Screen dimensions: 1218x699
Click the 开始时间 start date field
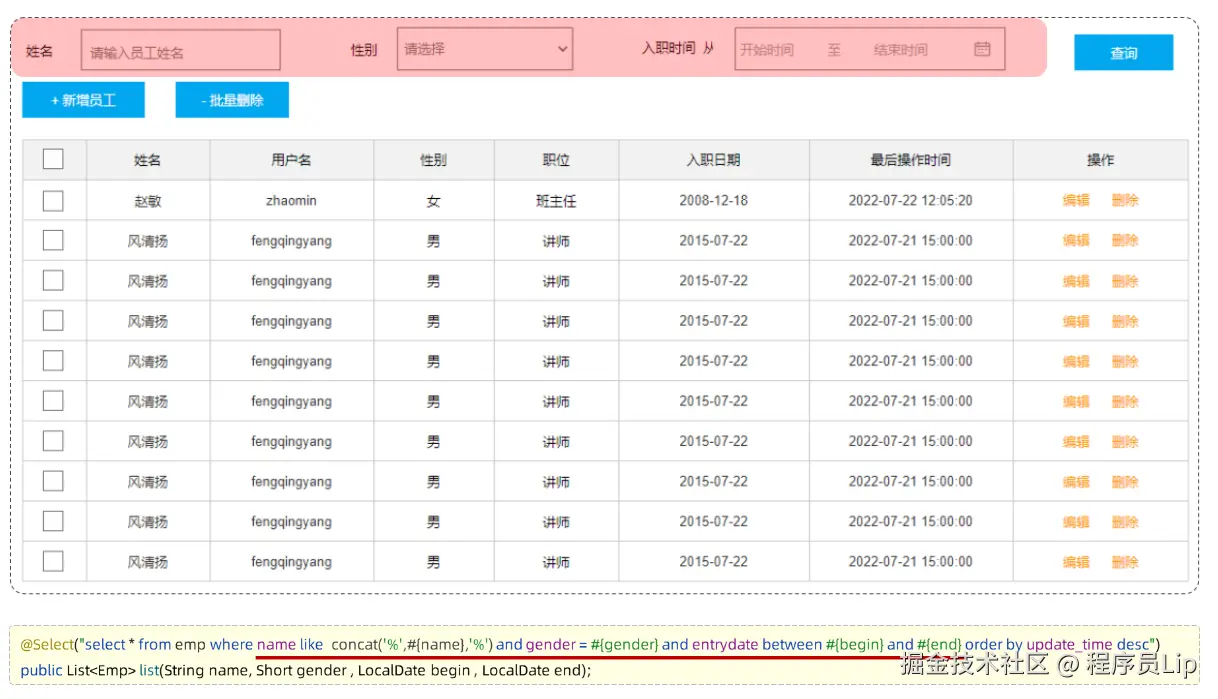point(767,49)
